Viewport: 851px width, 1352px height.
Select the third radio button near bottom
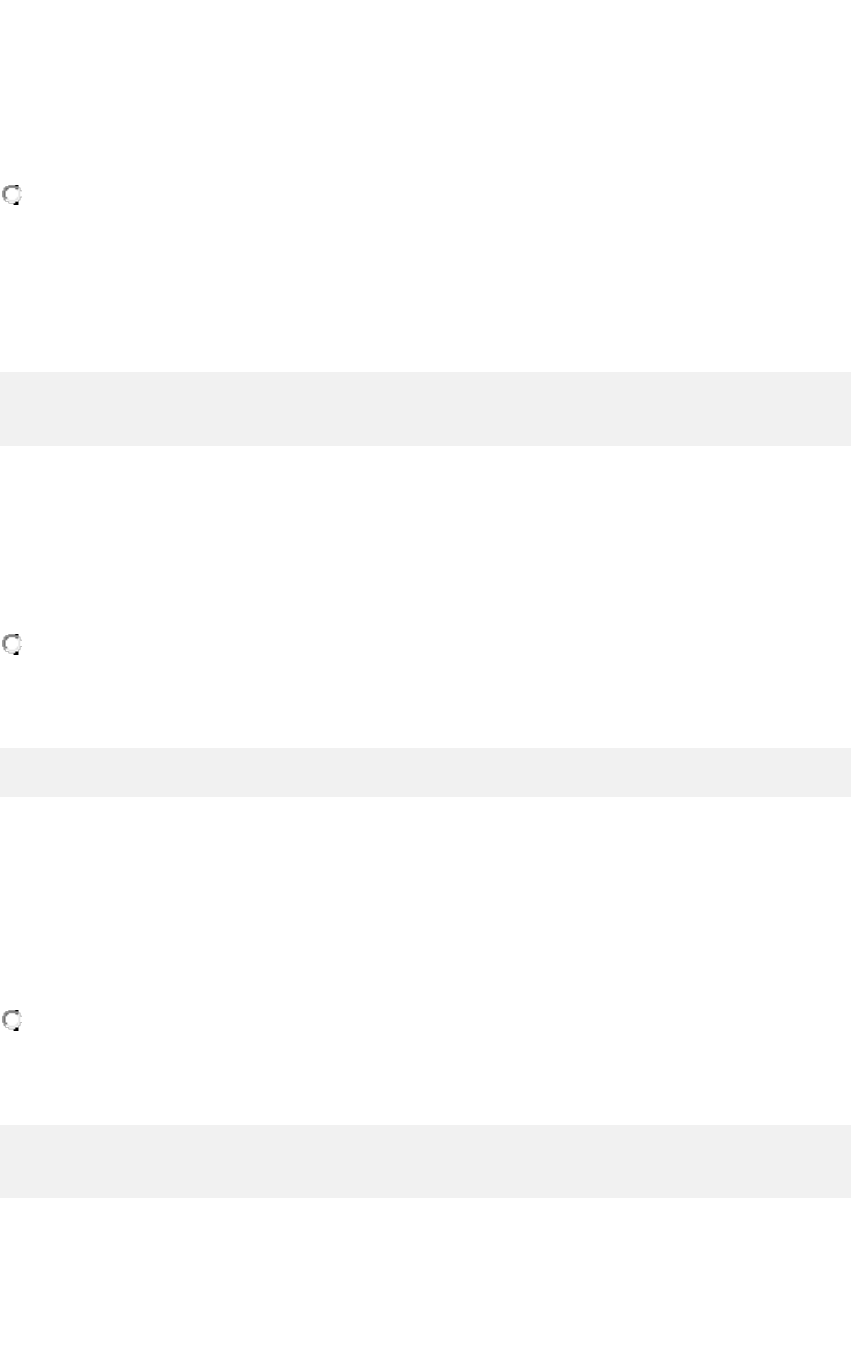pos(12,1021)
